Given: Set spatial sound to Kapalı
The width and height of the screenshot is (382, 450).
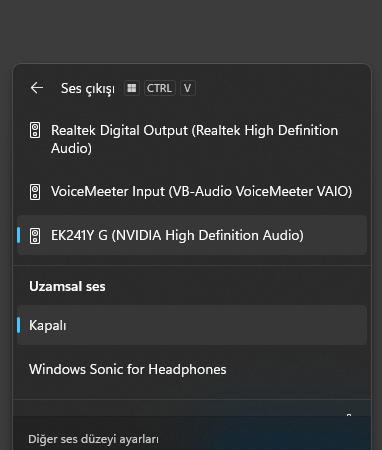Looking at the screenshot, I should point(192,325).
